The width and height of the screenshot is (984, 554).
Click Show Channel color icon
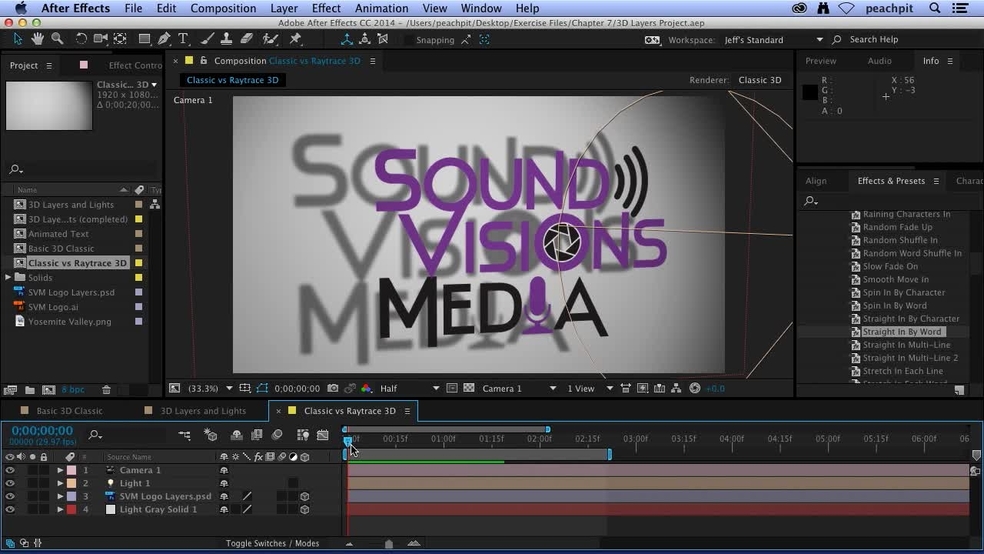pyautogui.click(x=366, y=388)
